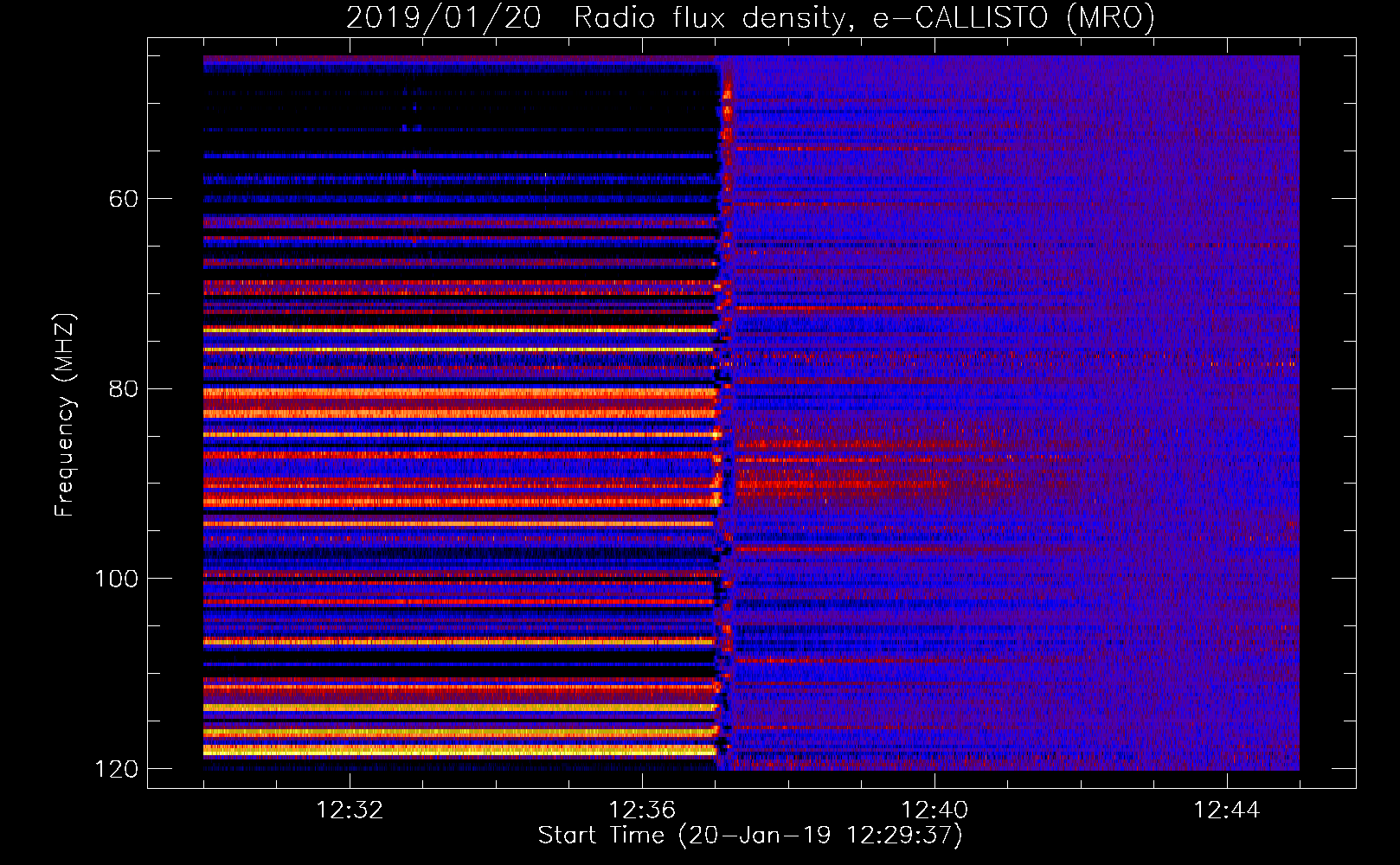Click the 12:36 time tick label
The image size is (1400, 865).
pos(642,811)
